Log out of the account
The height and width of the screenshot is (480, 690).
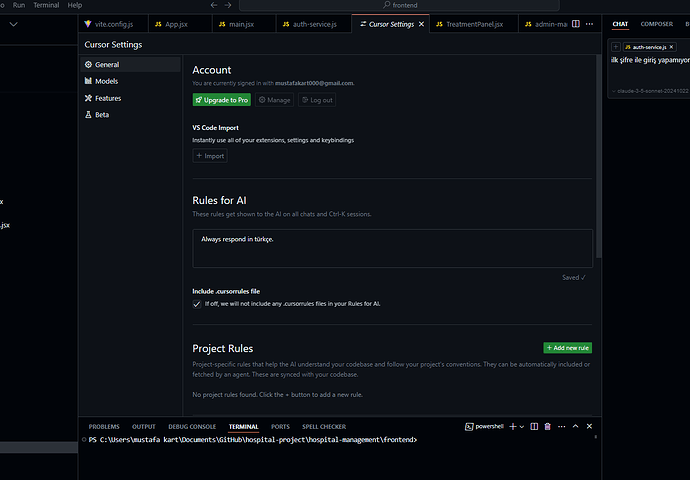pos(317,100)
